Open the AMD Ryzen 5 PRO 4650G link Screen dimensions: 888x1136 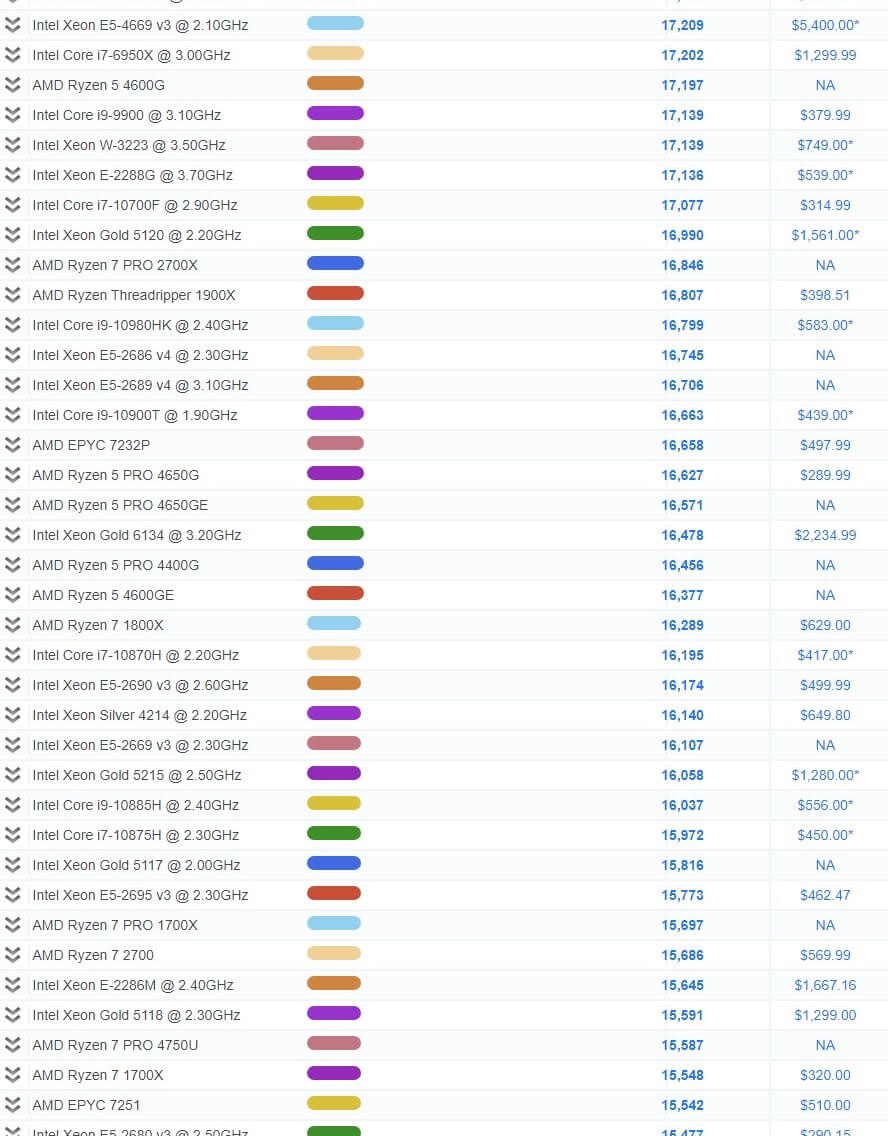pyautogui.click(x=116, y=475)
